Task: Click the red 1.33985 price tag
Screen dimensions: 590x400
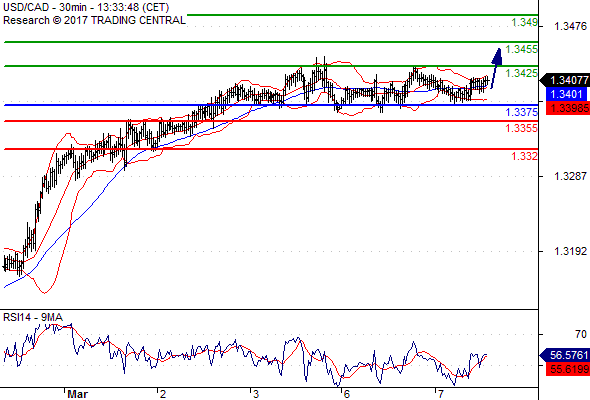Action: 568,108
